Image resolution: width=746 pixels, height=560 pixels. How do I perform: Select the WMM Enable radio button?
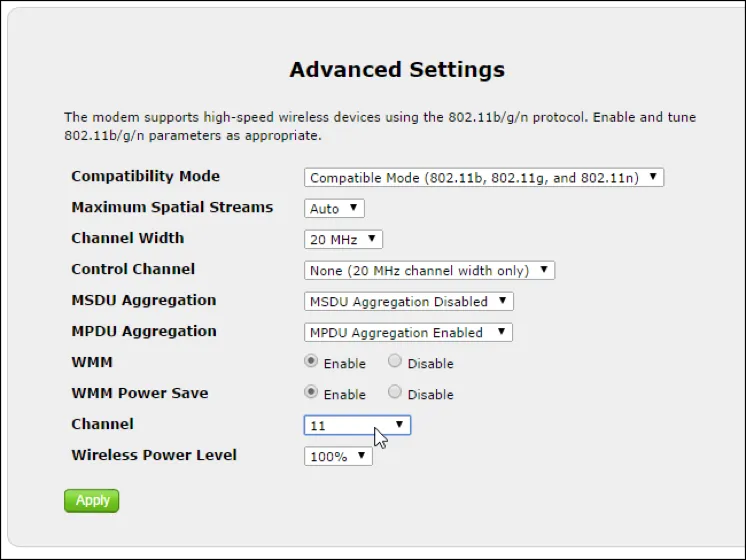(311, 362)
